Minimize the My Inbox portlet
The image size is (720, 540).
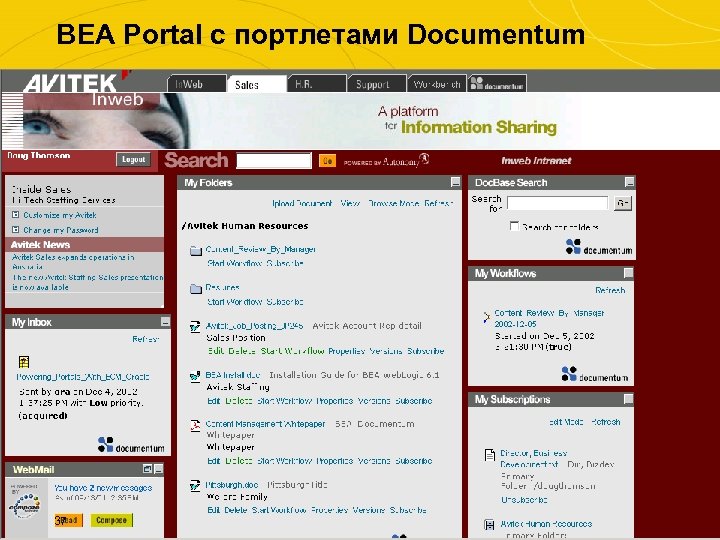point(165,322)
